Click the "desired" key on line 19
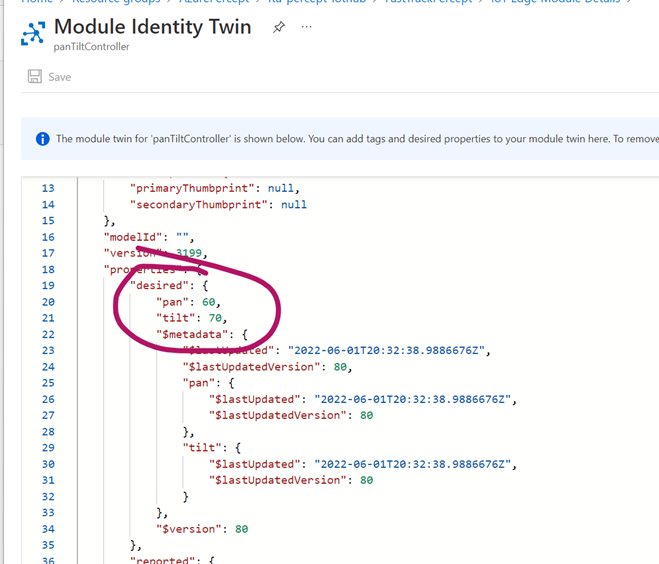Viewport: 659px width, 564px height. [x=159, y=286]
